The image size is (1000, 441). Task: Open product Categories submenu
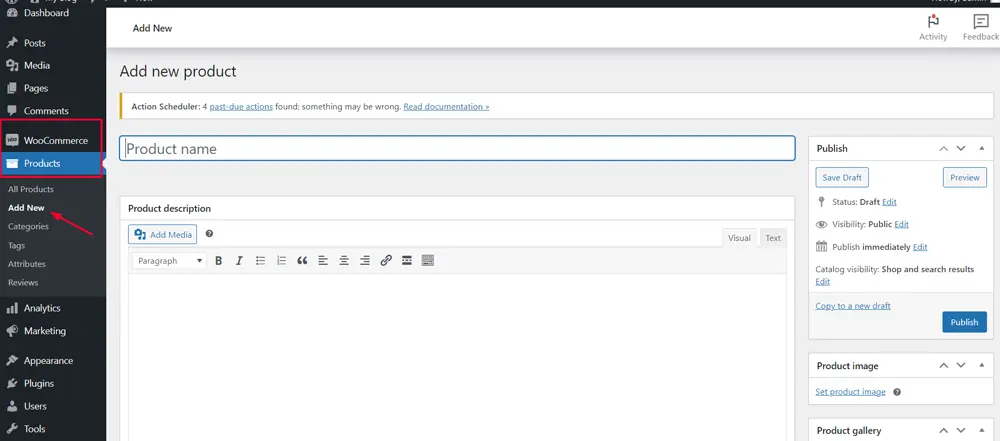point(28,226)
